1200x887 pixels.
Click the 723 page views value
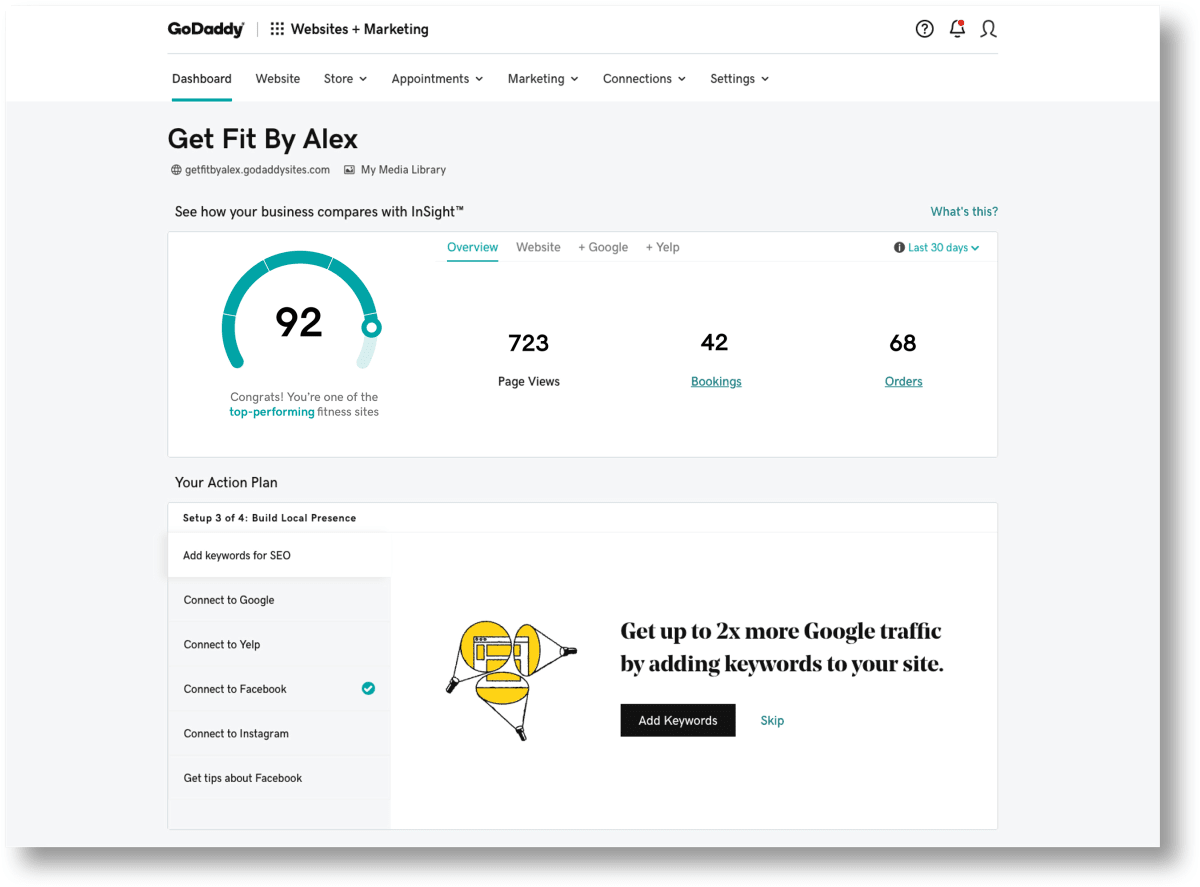pyautogui.click(x=529, y=343)
